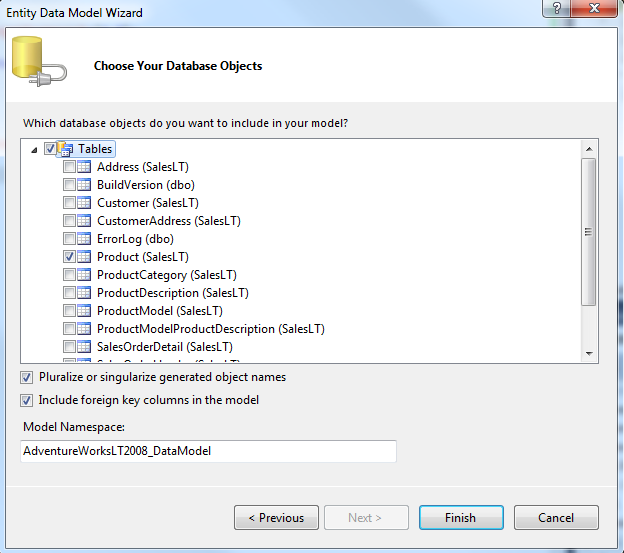Viewport: 624px width, 553px height.
Task: Click the table icon beside ErrorLog (dbo)
Action: click(x=85, y=239)
